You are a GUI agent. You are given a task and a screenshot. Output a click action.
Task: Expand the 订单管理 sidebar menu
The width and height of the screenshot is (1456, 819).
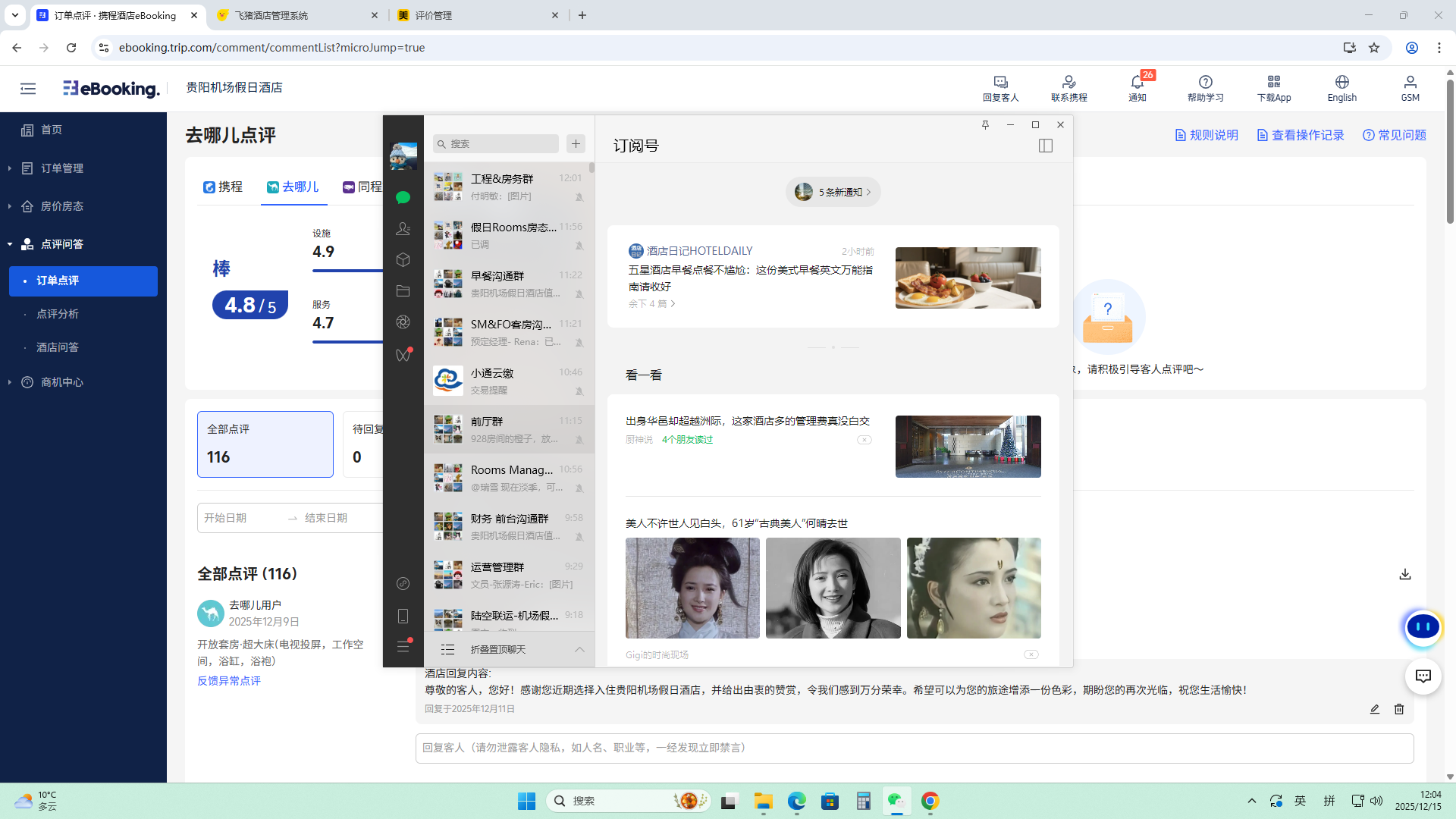(x=62, y=168)
